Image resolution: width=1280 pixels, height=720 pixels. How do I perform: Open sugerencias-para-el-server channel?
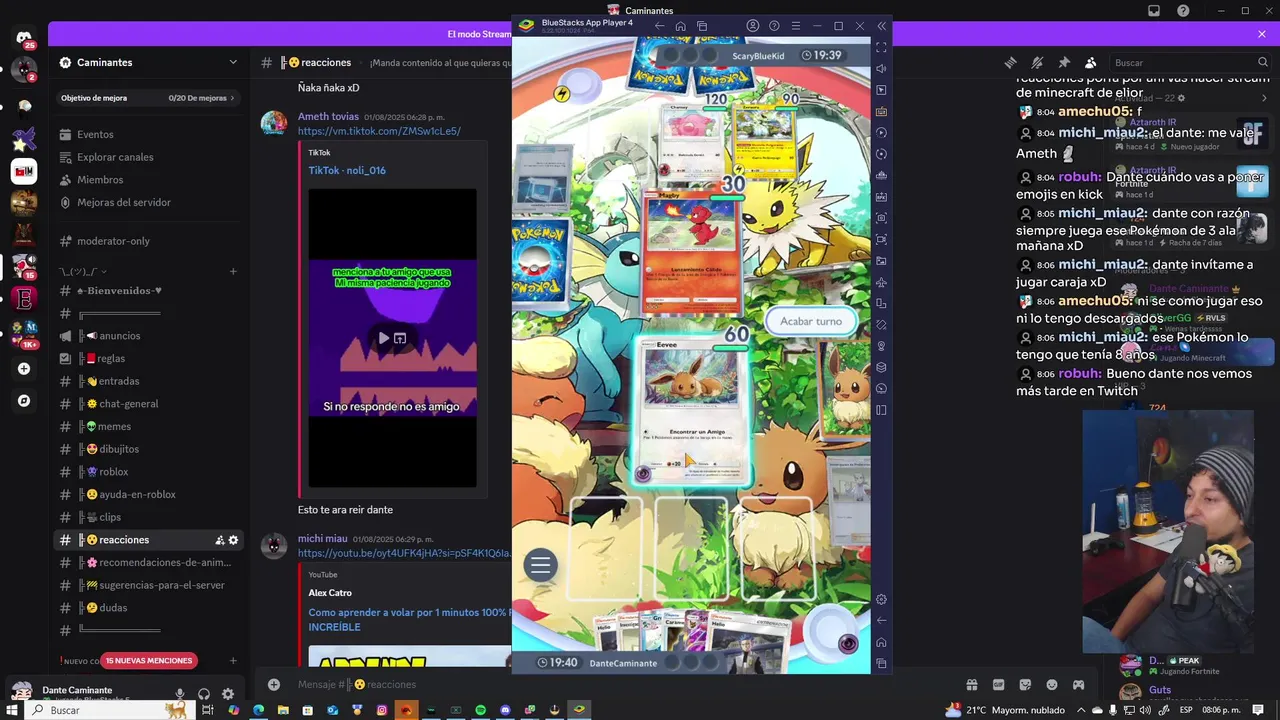pyautogui.click(x=148, y=585)
